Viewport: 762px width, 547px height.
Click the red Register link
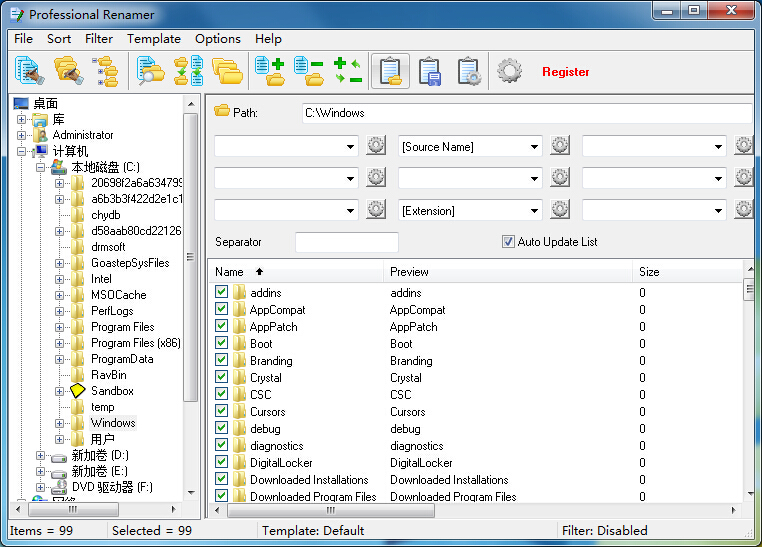[x=566, y=72]
